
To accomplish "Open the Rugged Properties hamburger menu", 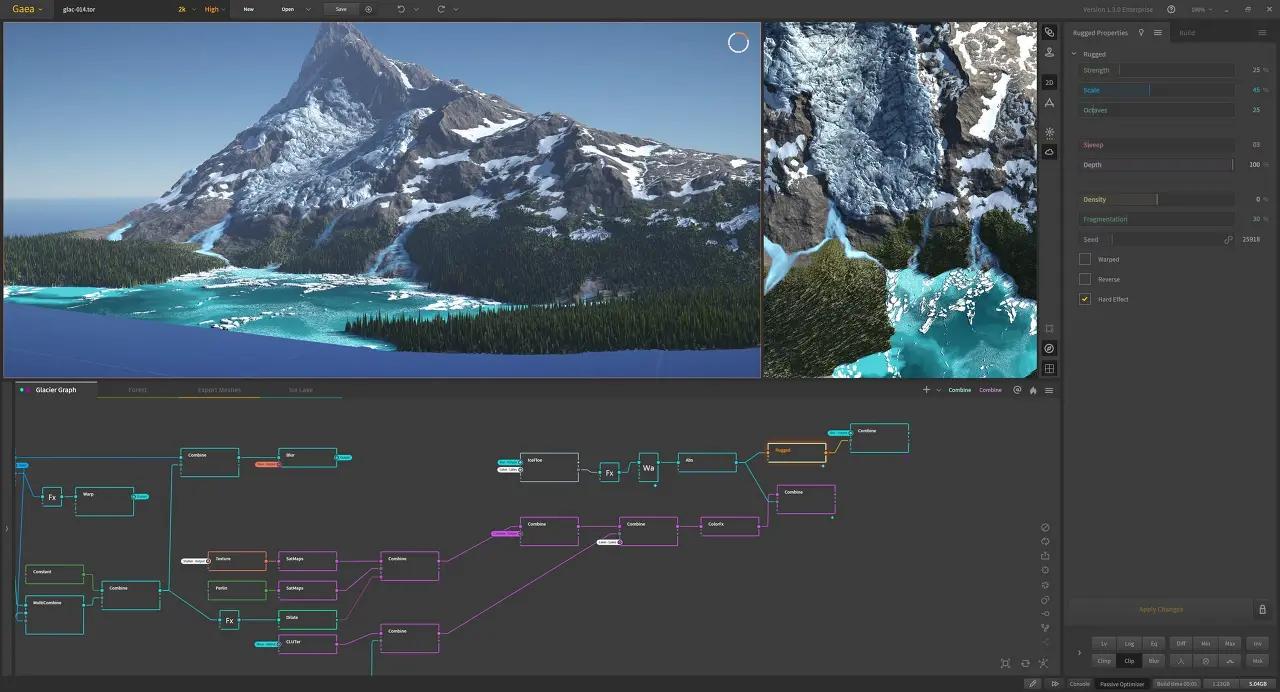I will click(x=1157, y=33).
